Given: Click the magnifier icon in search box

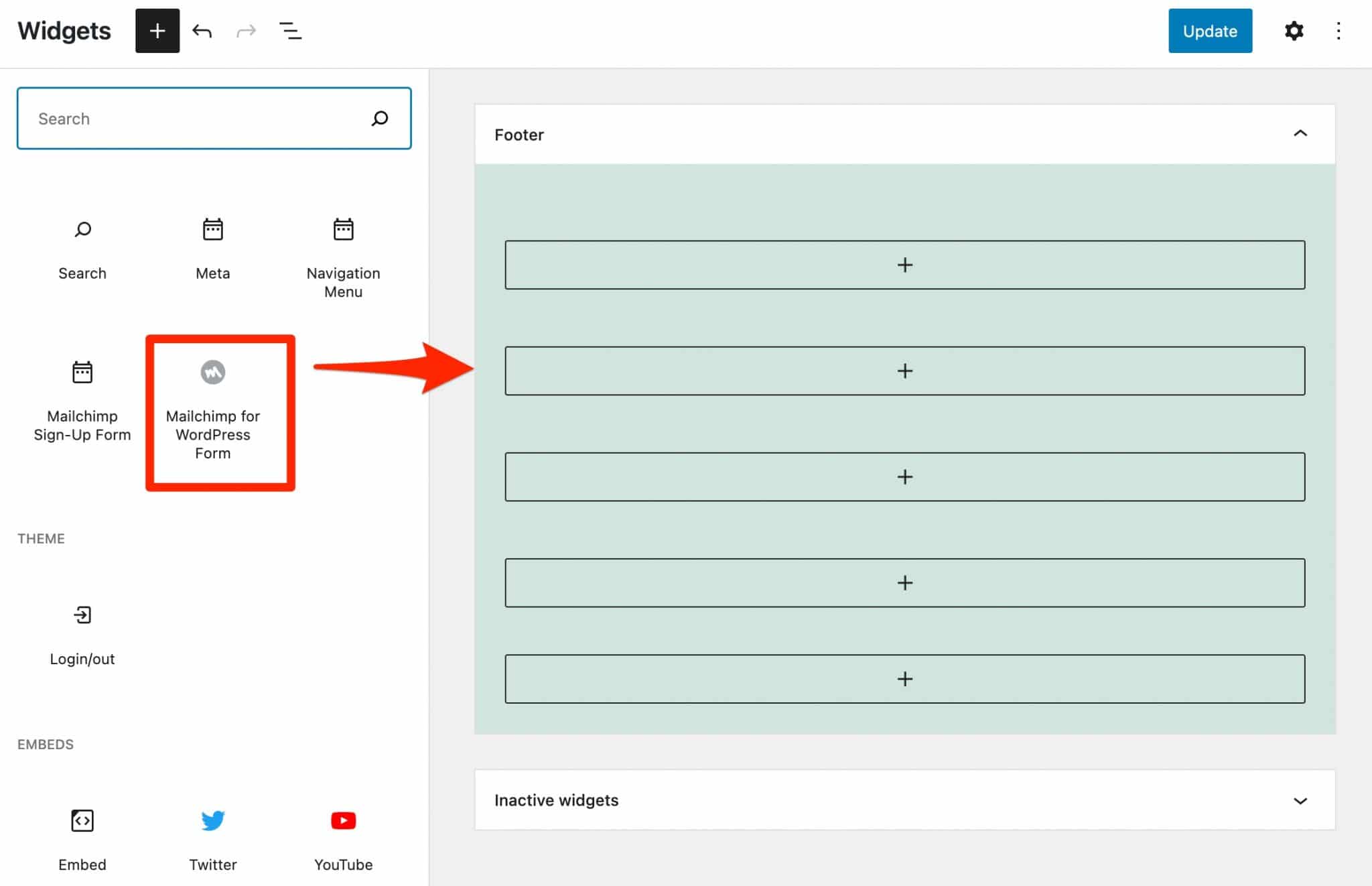Looking at the screenshot, I should 380,119.
